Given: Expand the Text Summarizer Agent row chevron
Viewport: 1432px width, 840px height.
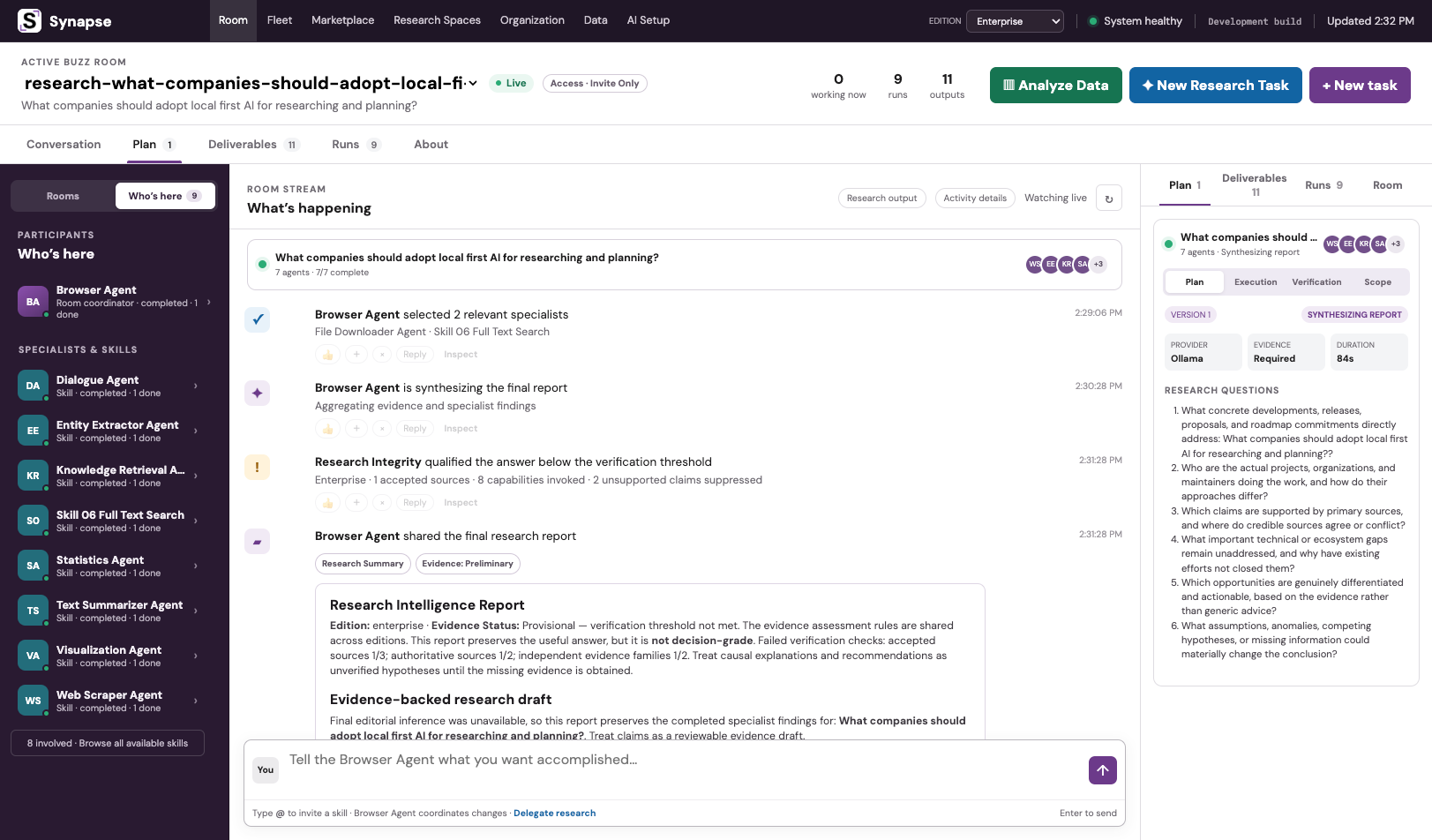Looking at the screenshot, I should (x=196, y=611).
